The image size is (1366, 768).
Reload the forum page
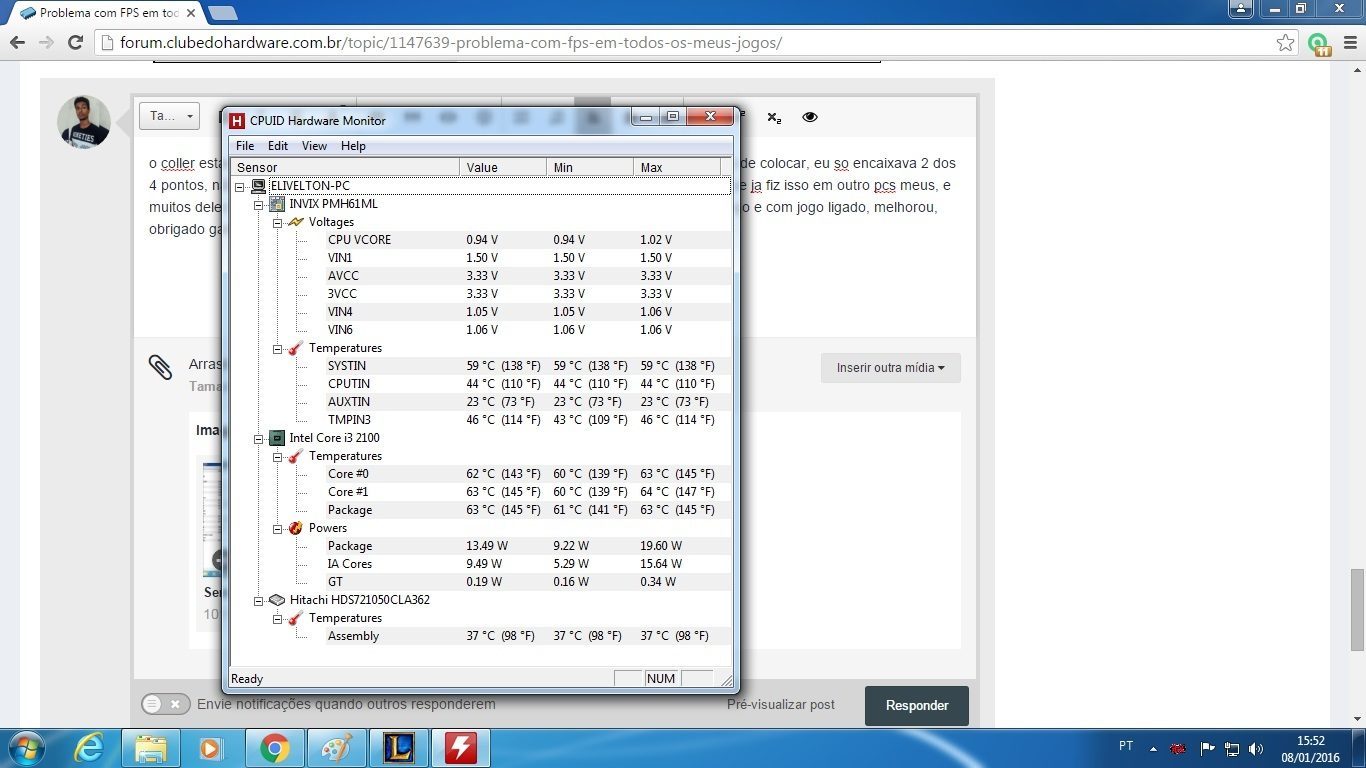[75, 43]
